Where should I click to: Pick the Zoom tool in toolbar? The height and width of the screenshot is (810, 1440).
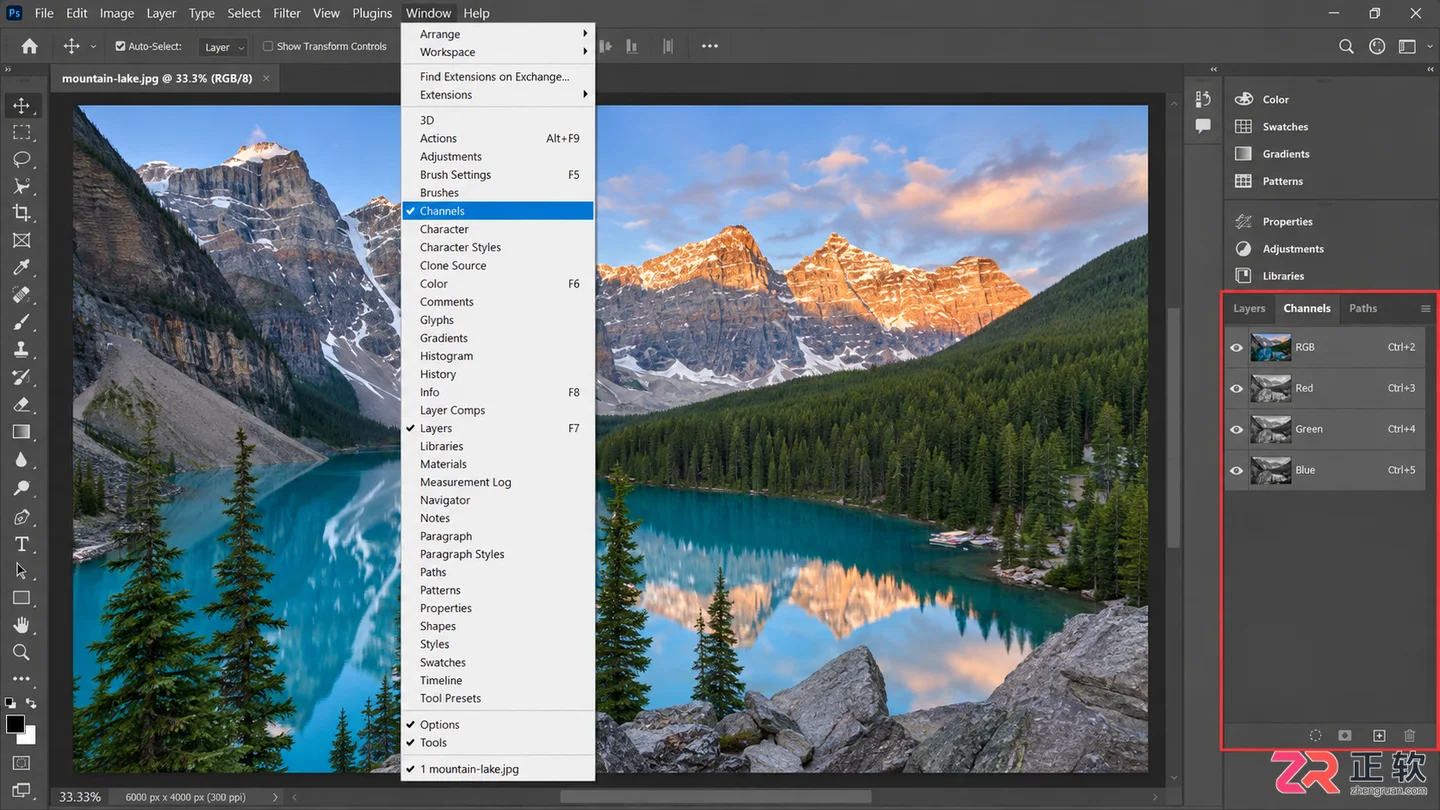click(21, 652)
